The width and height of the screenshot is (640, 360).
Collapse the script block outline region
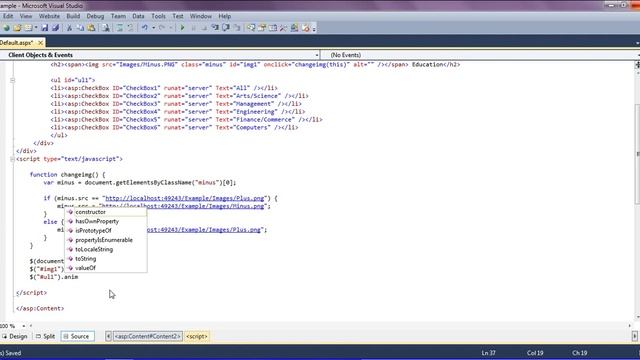13,159
